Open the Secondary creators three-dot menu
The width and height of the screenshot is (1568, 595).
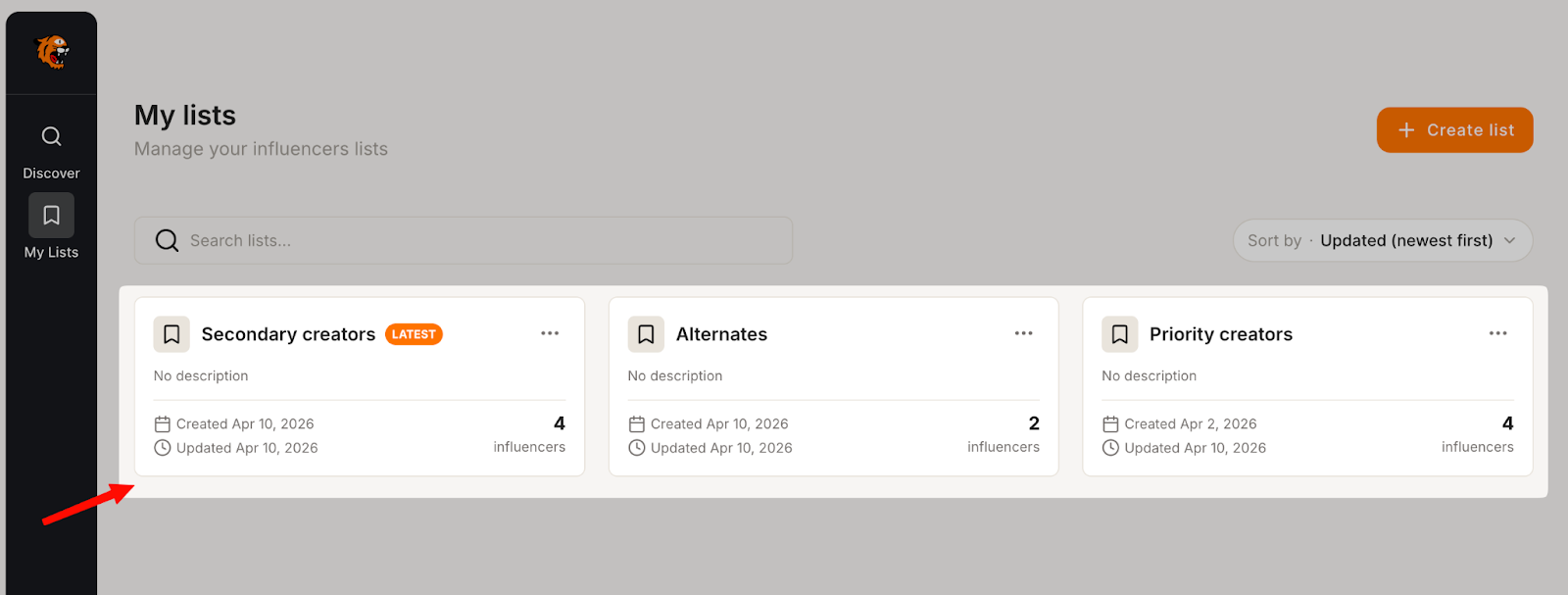[x=550, y=333]
